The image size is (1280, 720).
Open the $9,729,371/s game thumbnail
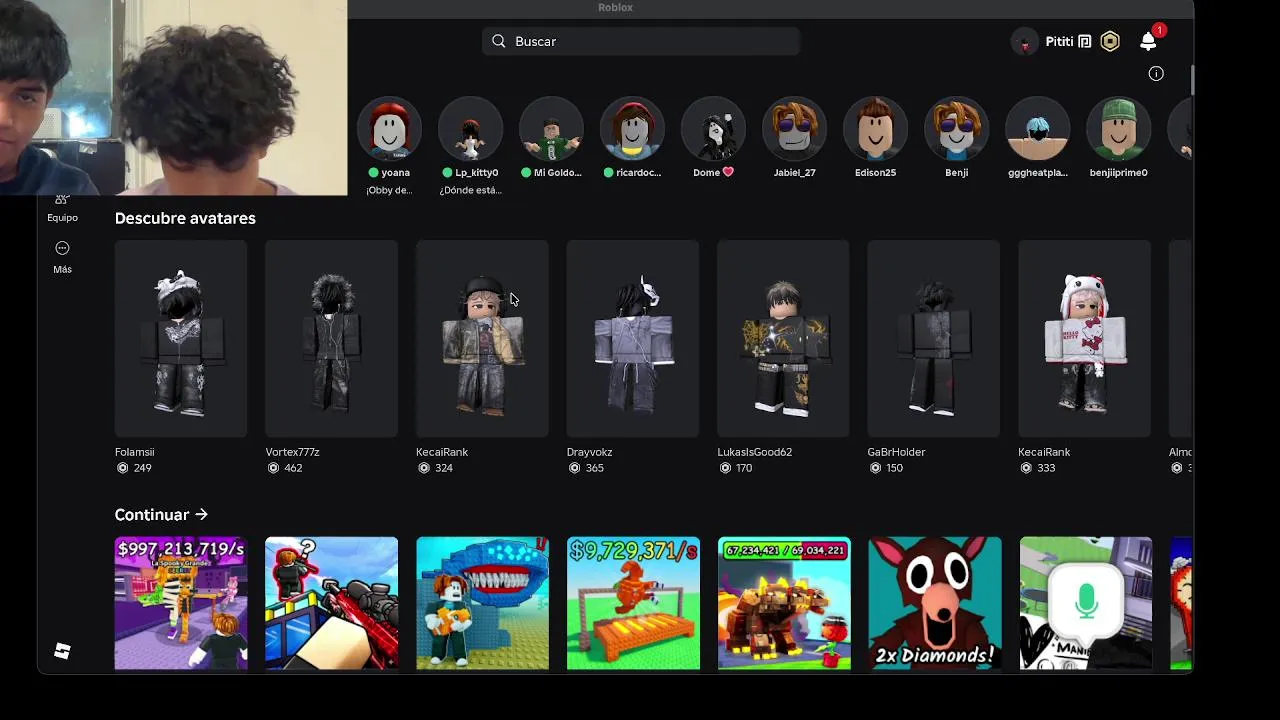[x=633, y=603]
